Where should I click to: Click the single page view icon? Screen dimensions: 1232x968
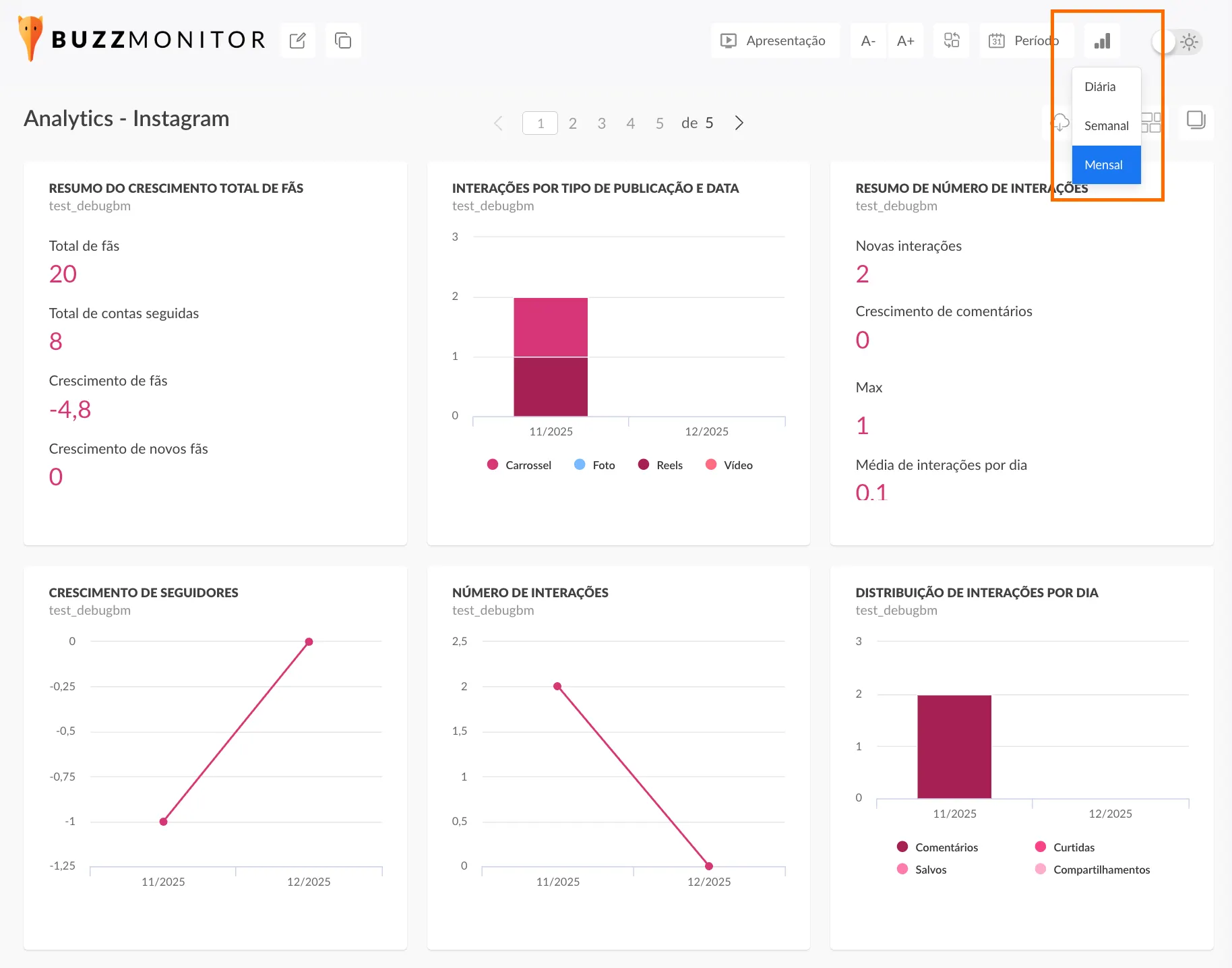click(x=1196, y=121)
